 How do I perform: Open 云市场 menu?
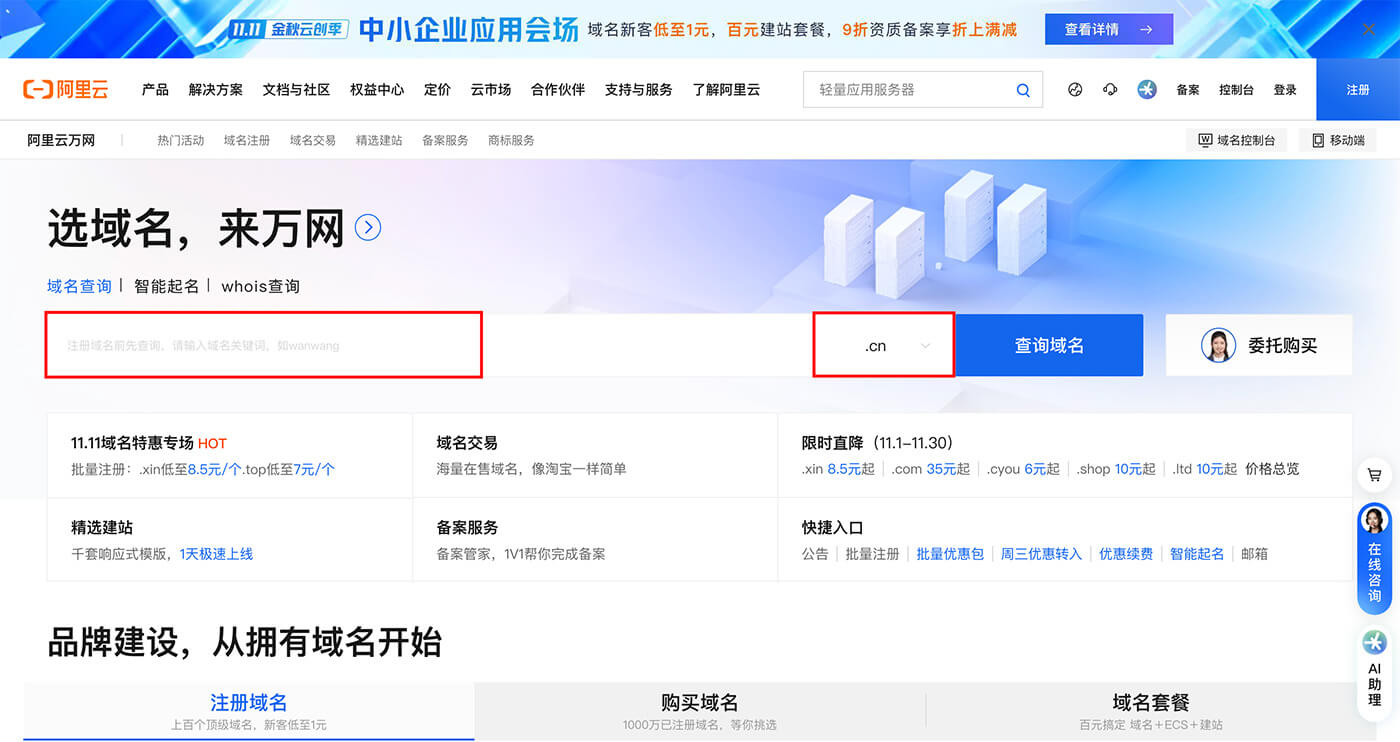tap(491, 90)
